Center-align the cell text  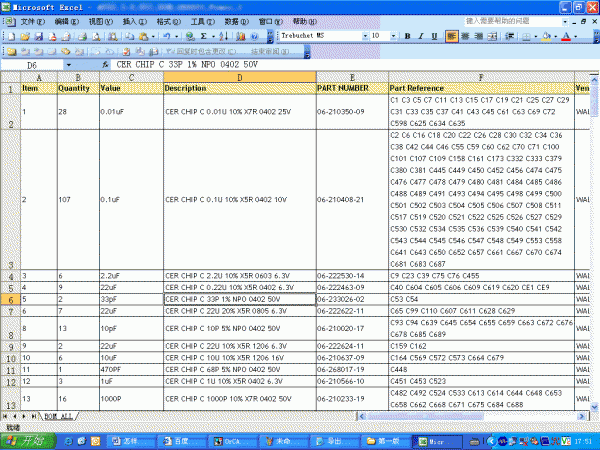point(465,36)
